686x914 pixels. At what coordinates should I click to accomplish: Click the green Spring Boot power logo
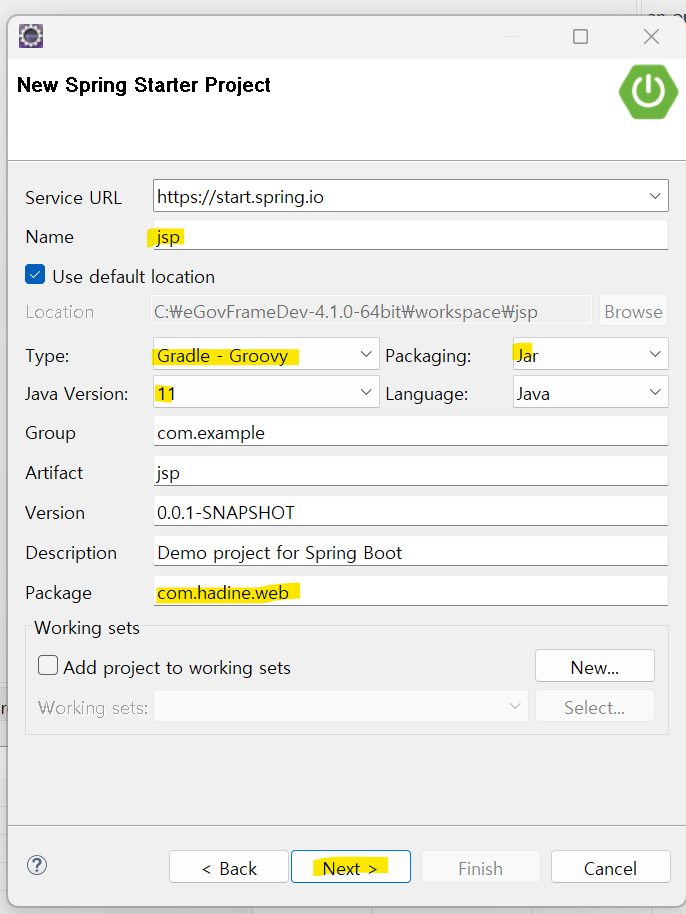[648, 92]
